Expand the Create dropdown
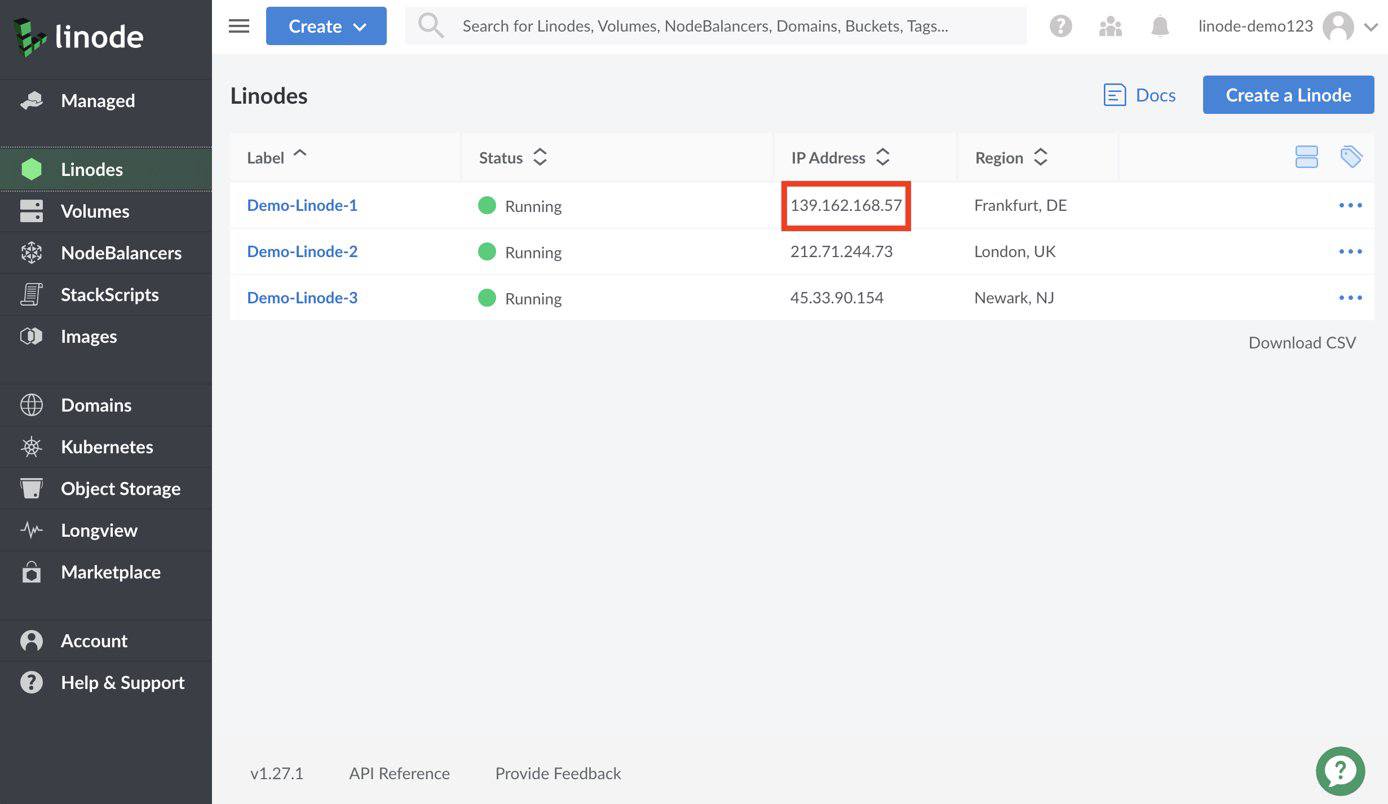This screenshot has width=1388, height=804. (x=326, y=26)
